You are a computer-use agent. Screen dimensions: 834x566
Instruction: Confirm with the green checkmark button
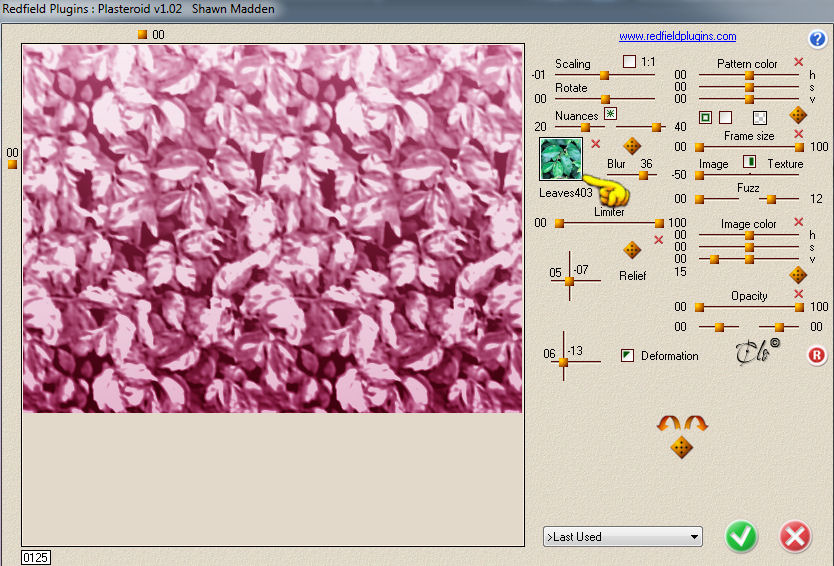click(741, 536)
